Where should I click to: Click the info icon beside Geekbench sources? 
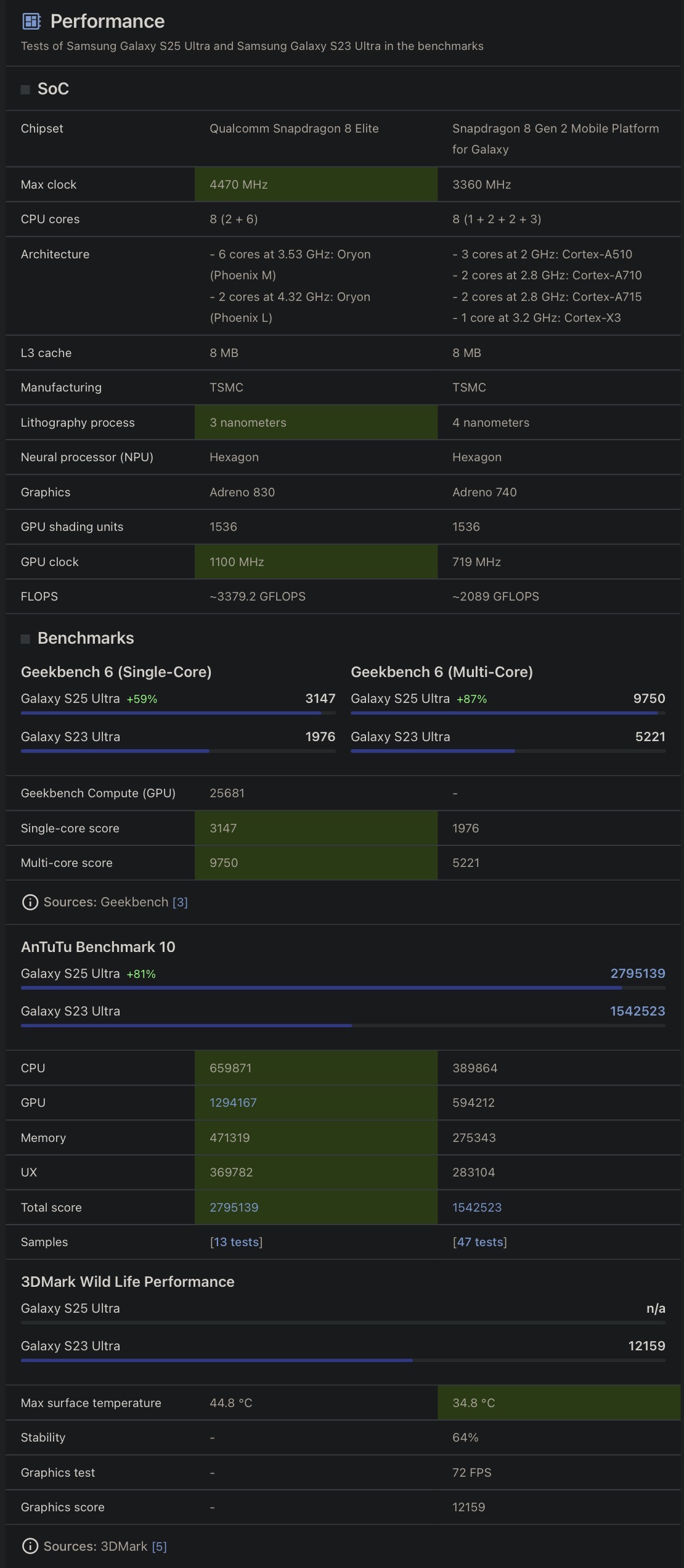(30, 902)
